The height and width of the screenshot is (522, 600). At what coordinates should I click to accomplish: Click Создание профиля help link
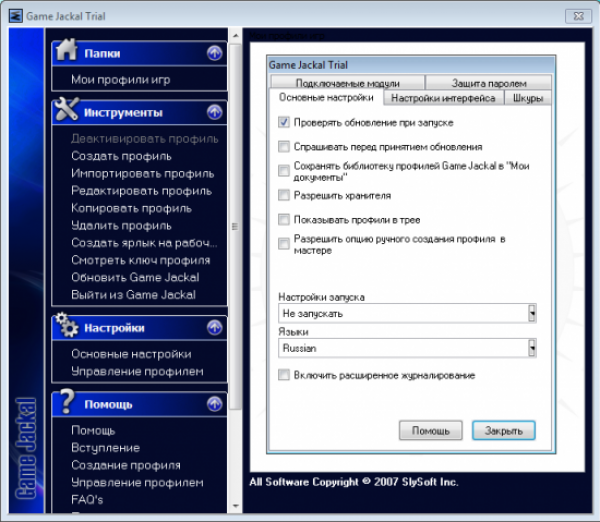tap(126, 465)
